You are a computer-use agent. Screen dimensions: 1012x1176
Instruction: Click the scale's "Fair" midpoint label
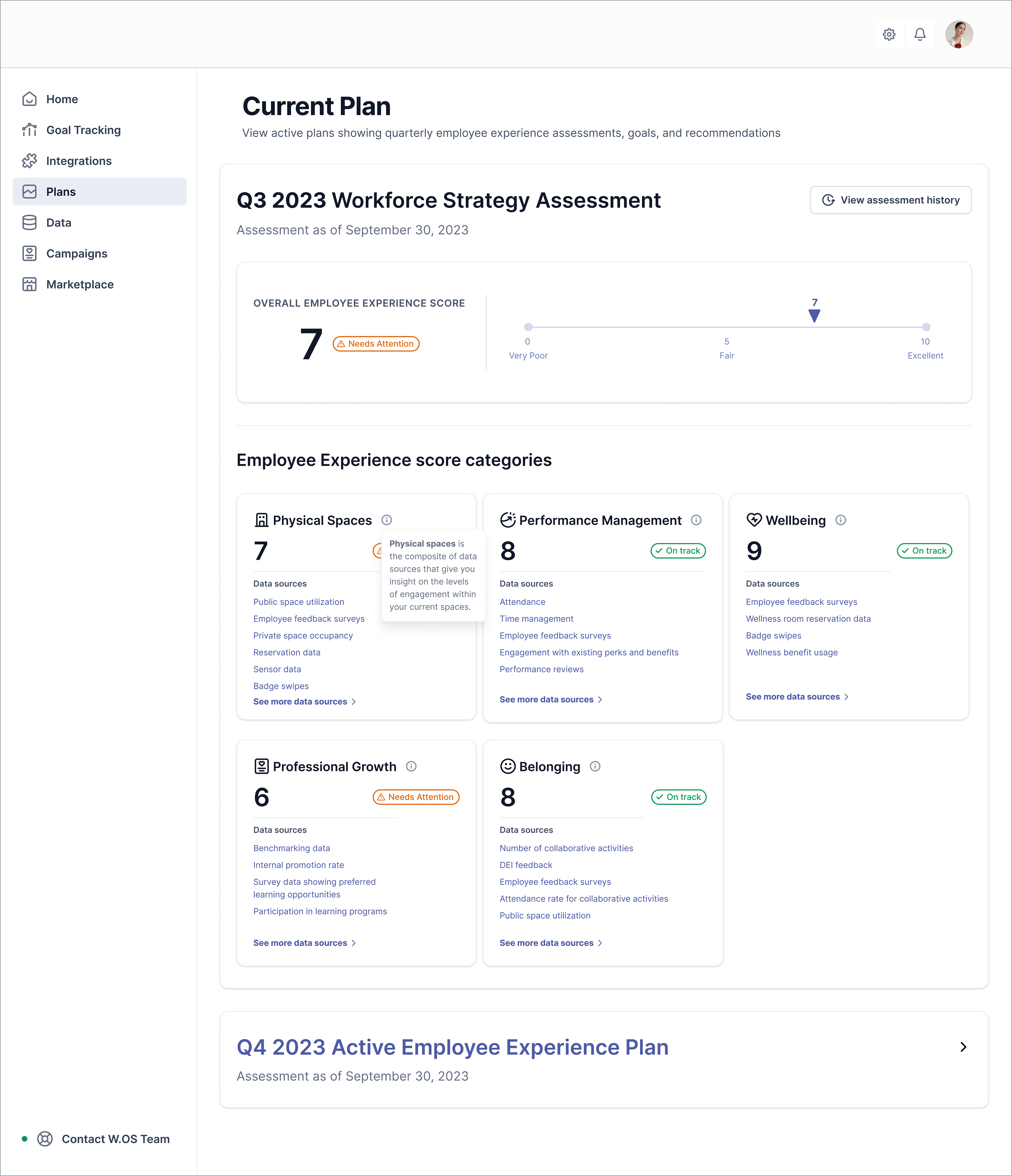pos(727,356)
